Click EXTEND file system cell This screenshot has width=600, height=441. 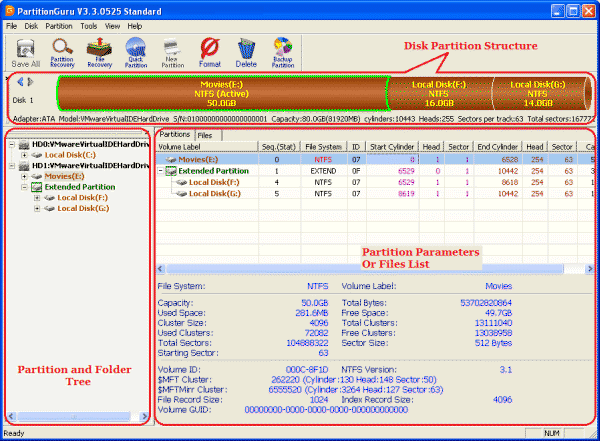coord(323,171)
